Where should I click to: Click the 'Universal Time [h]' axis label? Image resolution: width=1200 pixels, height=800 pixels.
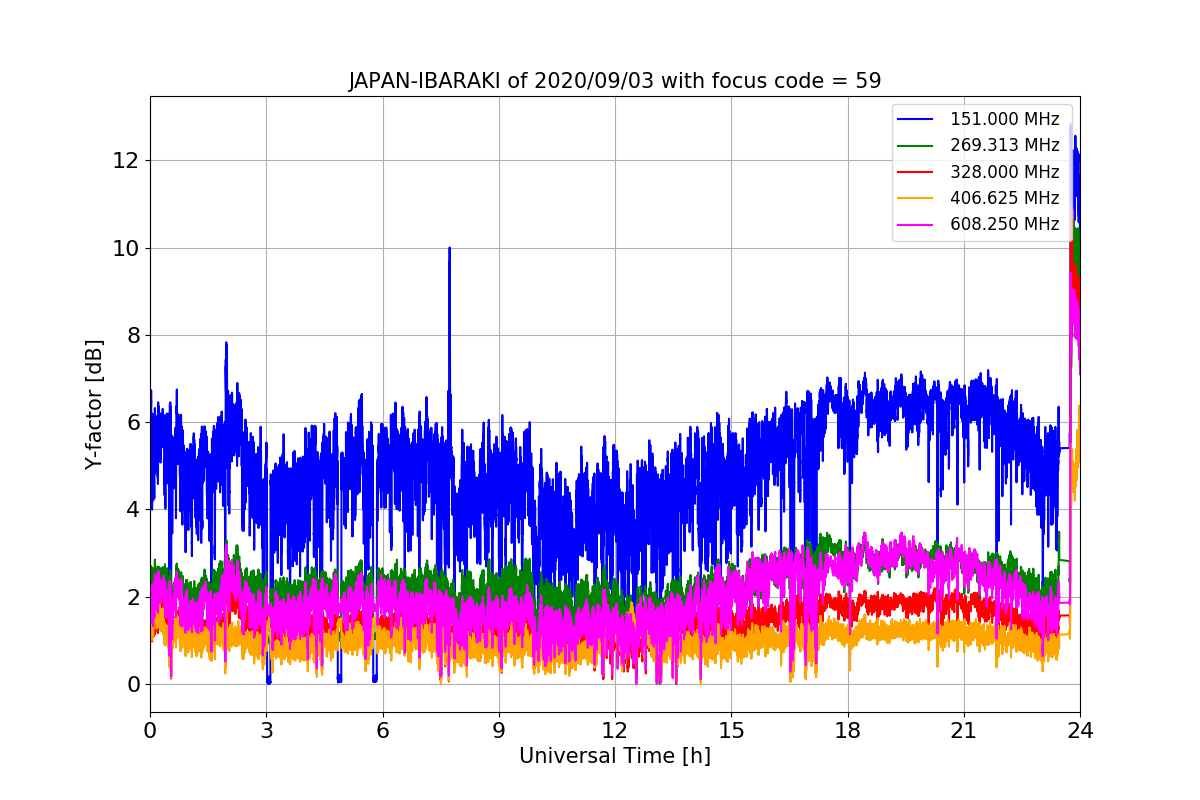point(614,757)
